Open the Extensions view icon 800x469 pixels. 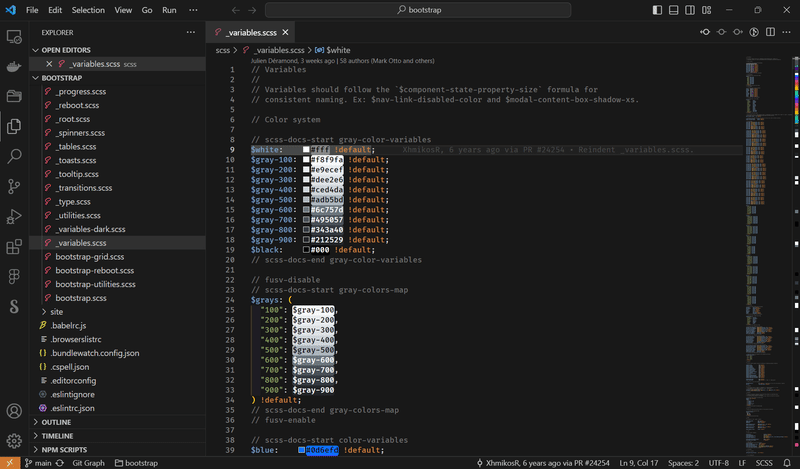pos(14,246)
